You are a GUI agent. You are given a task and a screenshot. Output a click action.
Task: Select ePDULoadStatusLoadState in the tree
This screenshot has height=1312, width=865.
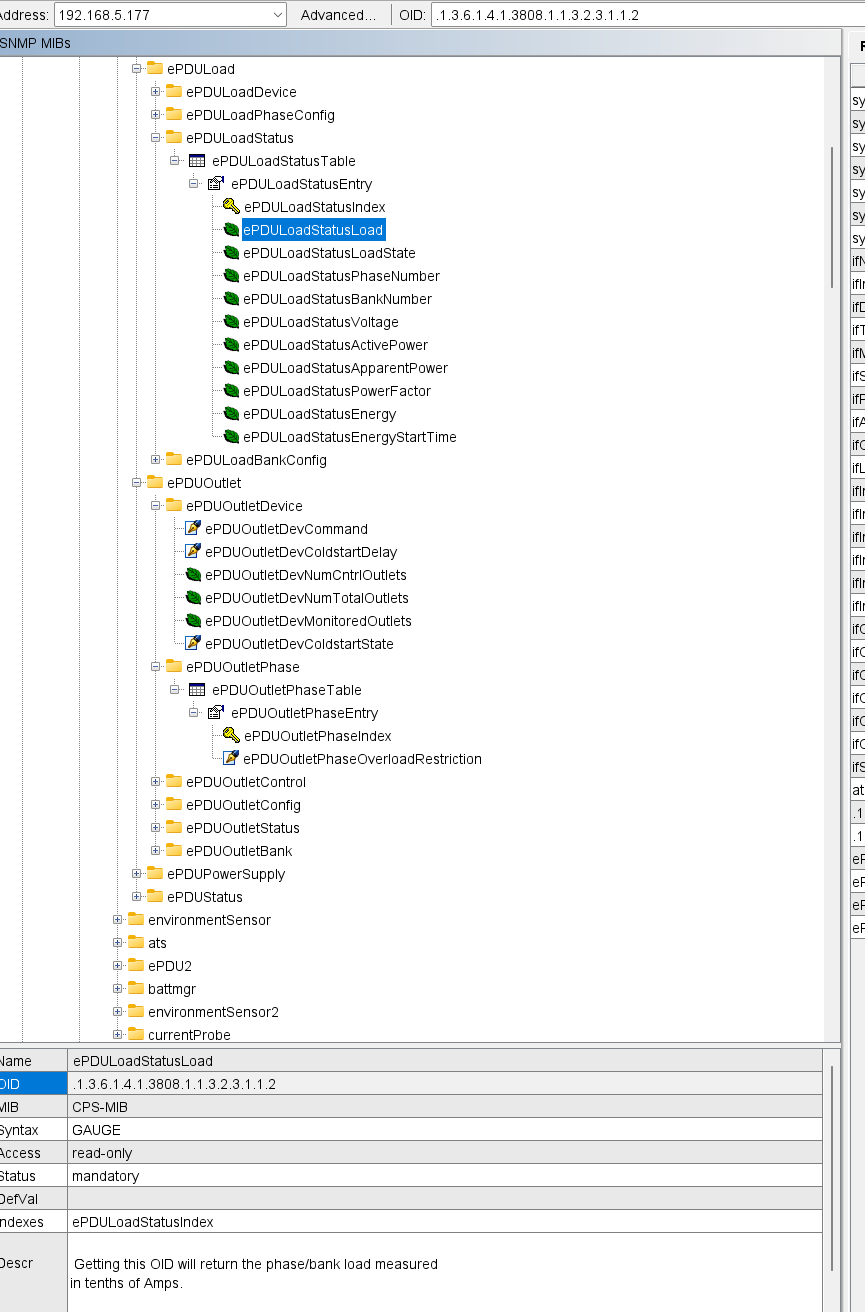329,253
